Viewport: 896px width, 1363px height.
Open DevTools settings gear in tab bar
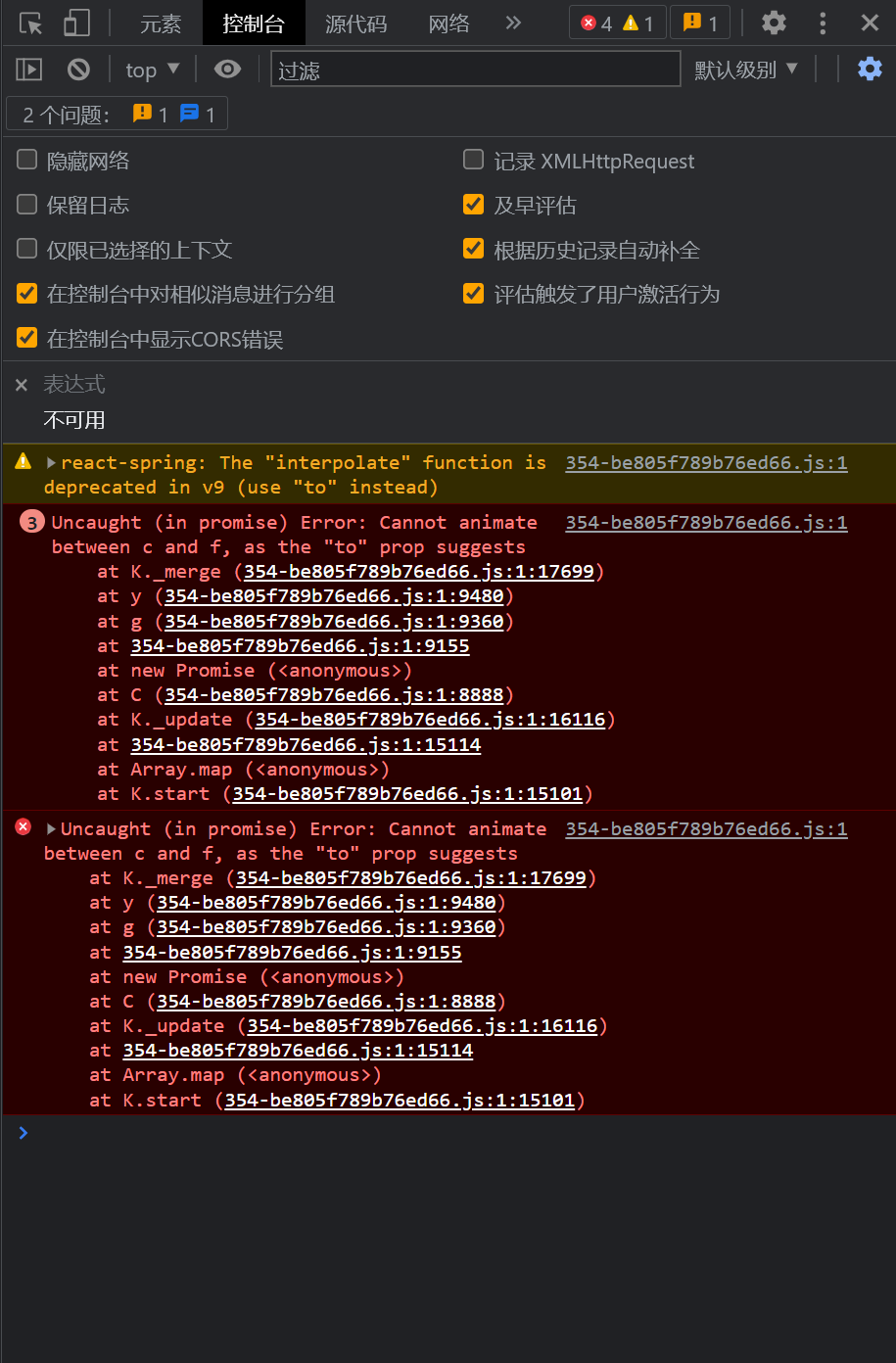774,23
